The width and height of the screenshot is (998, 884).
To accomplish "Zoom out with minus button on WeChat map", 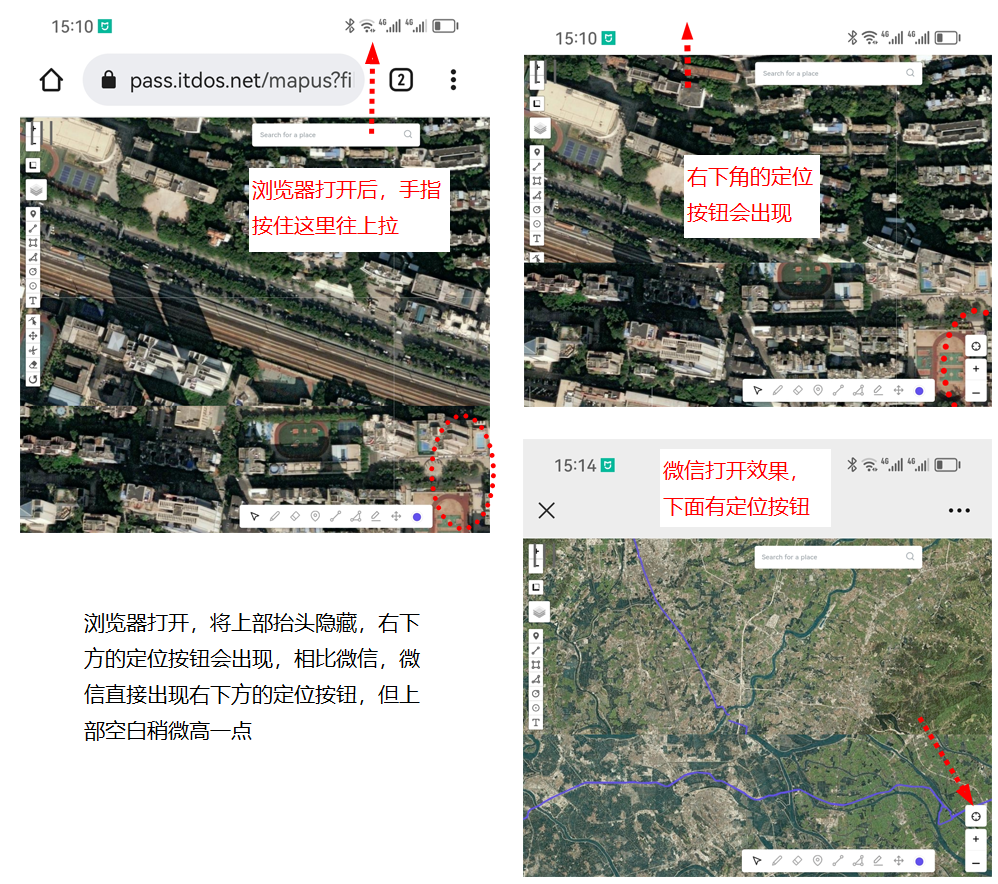I will tap(976, 862).
